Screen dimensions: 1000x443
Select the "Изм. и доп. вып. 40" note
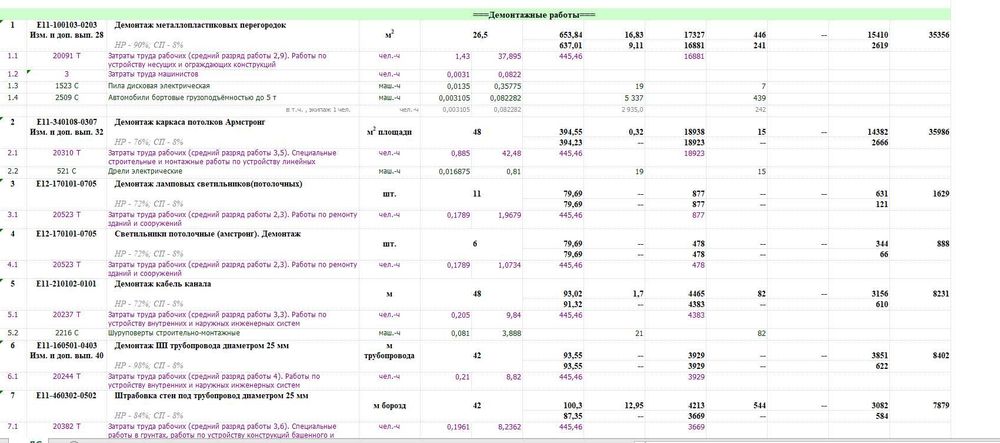coord(66,356)
